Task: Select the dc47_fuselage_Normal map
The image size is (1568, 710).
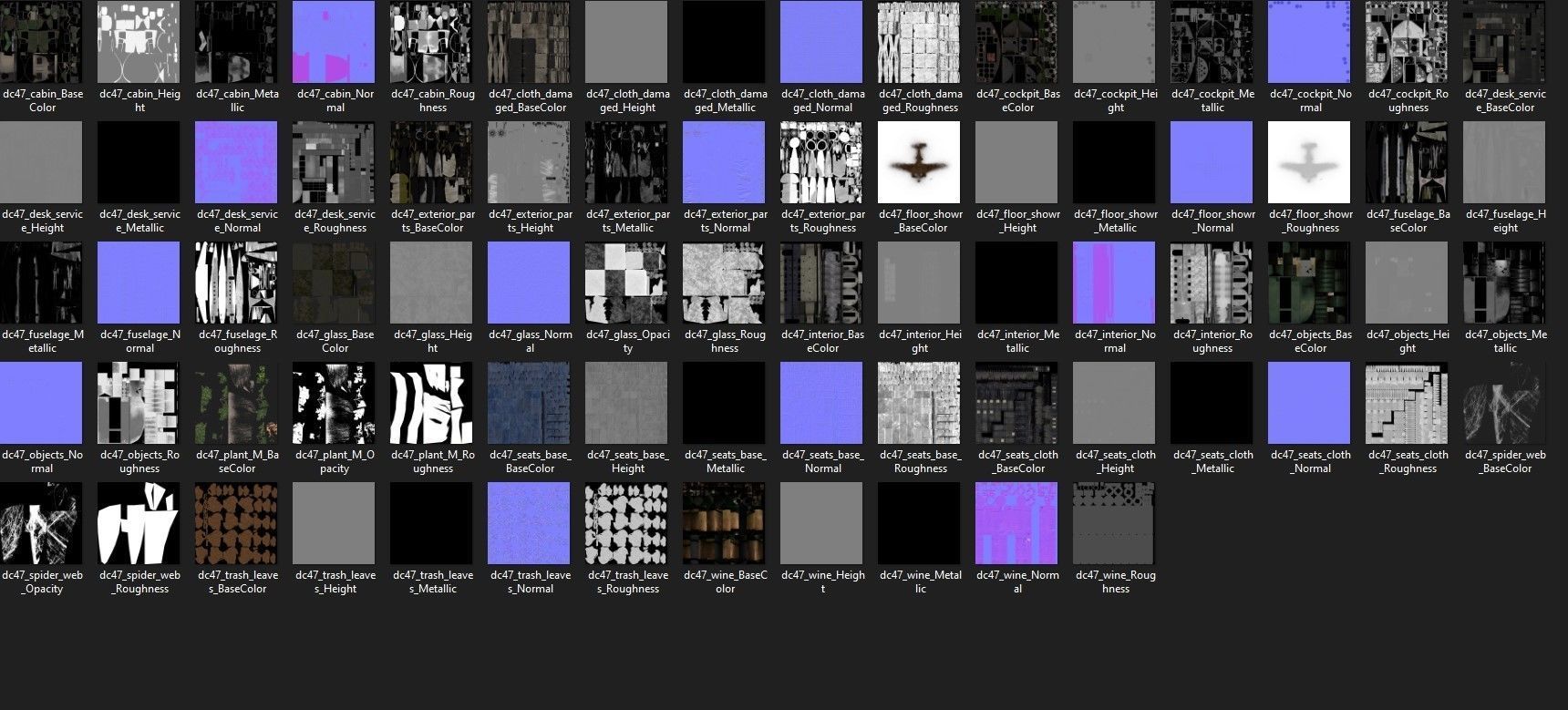Action: pyautogui.click(x=139, y=283)
